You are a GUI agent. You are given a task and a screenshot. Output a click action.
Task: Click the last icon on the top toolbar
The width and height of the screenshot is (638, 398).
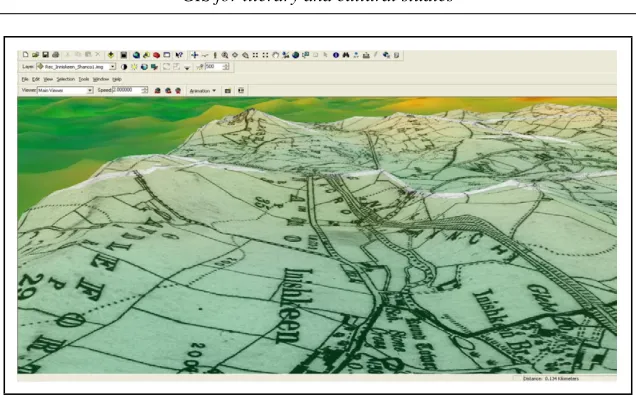tap(396, 55)
